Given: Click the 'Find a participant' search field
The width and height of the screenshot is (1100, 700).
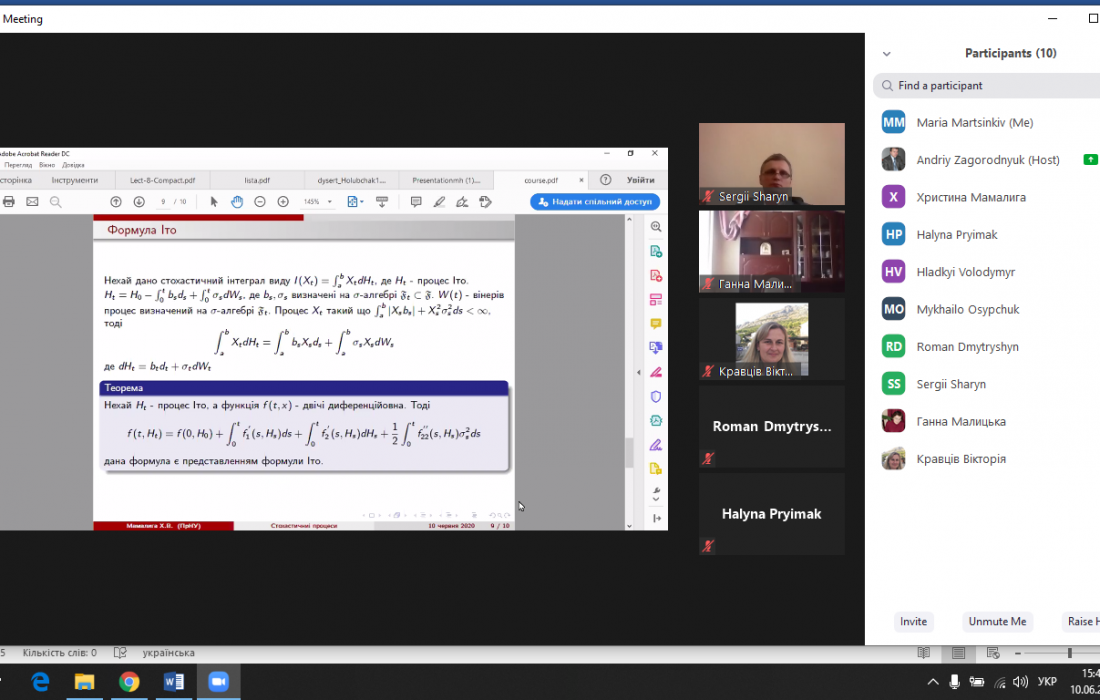Looking at the screenshot, I should point(985,86).
